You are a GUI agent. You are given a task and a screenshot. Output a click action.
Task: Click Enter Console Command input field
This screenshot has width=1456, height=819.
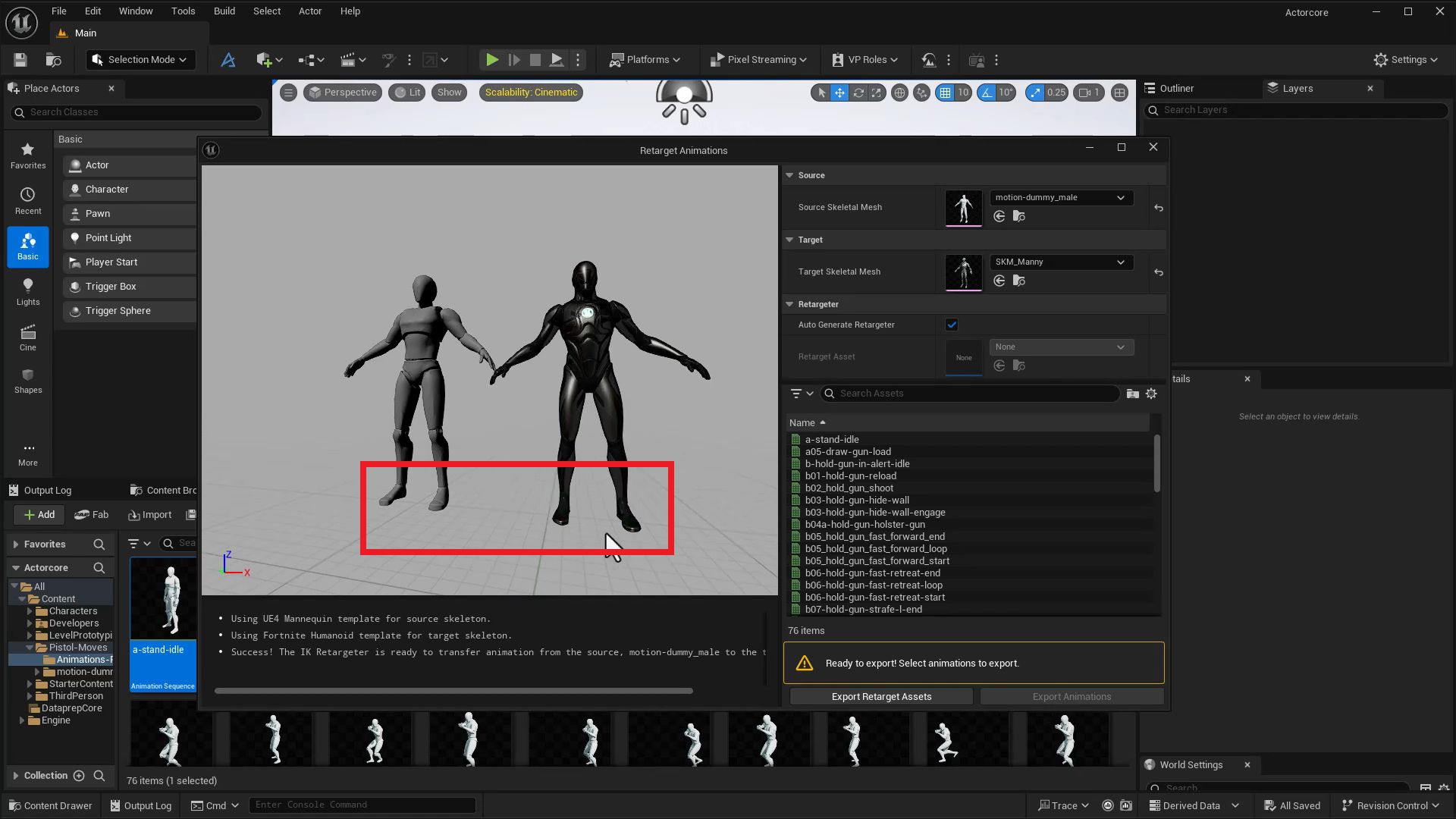[362, 805]
